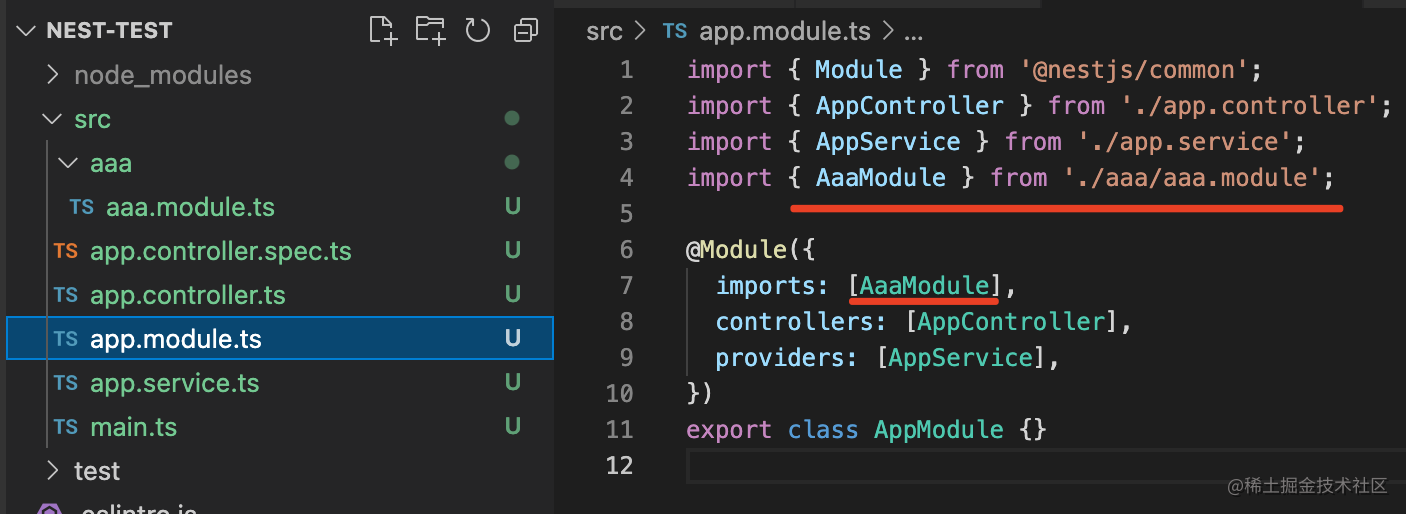Click the TS icon in the breadcrumb

pos(675,31)
